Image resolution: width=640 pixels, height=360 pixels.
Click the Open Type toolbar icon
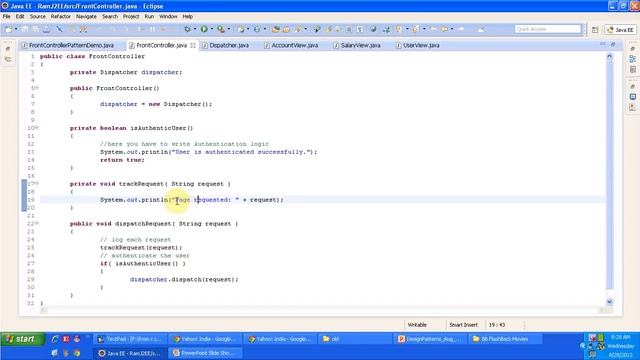coord(276,29)
